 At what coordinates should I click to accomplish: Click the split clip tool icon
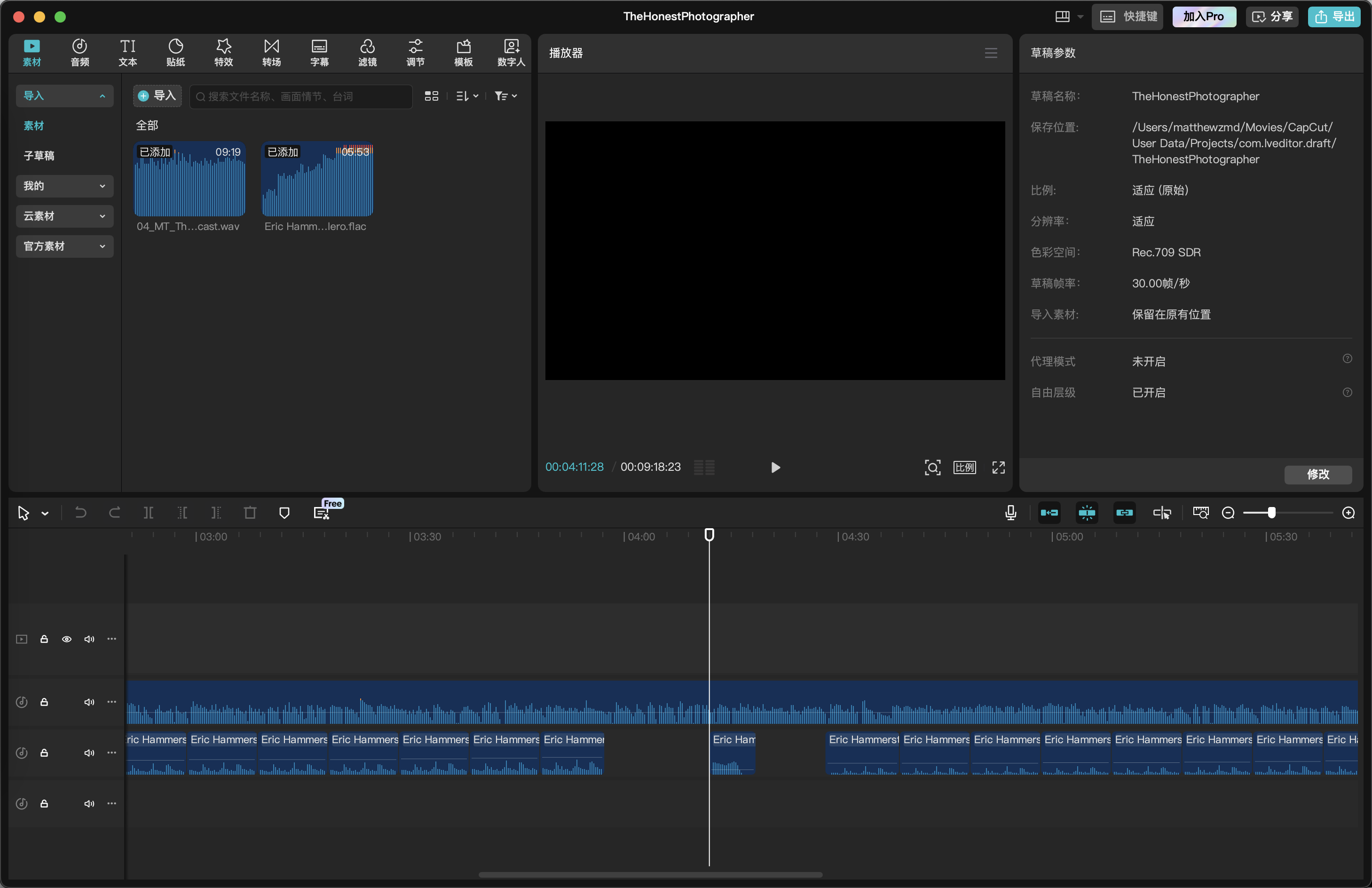click(148, 513)
